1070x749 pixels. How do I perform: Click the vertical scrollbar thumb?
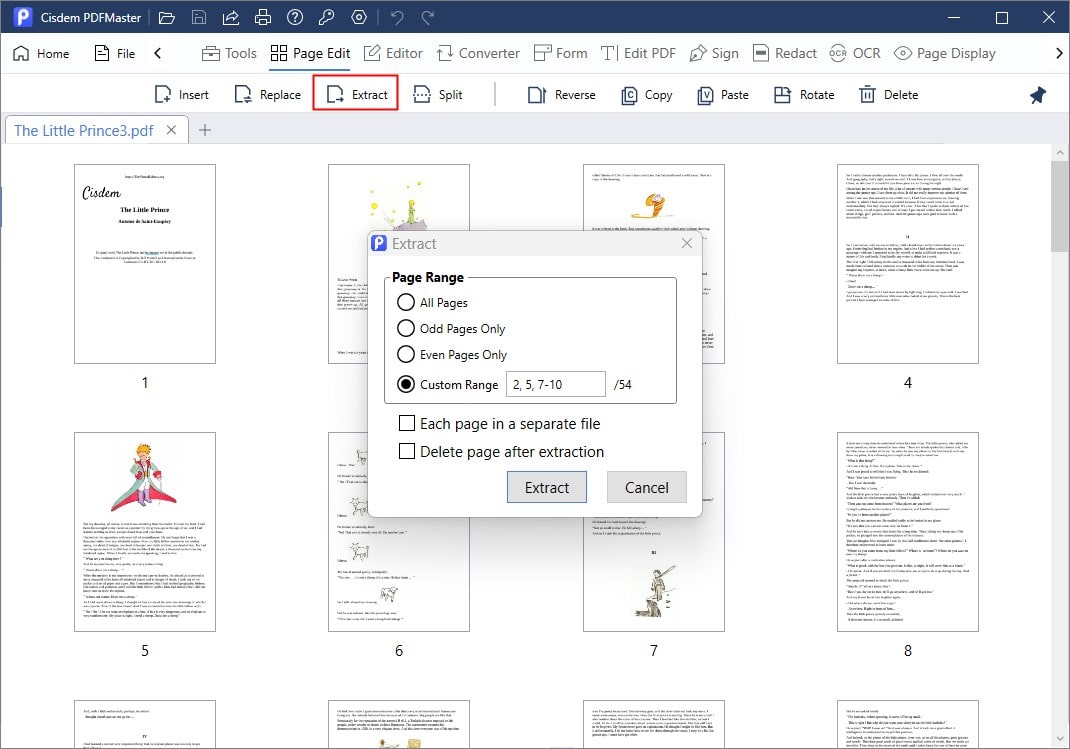(x=1060, y=206)
